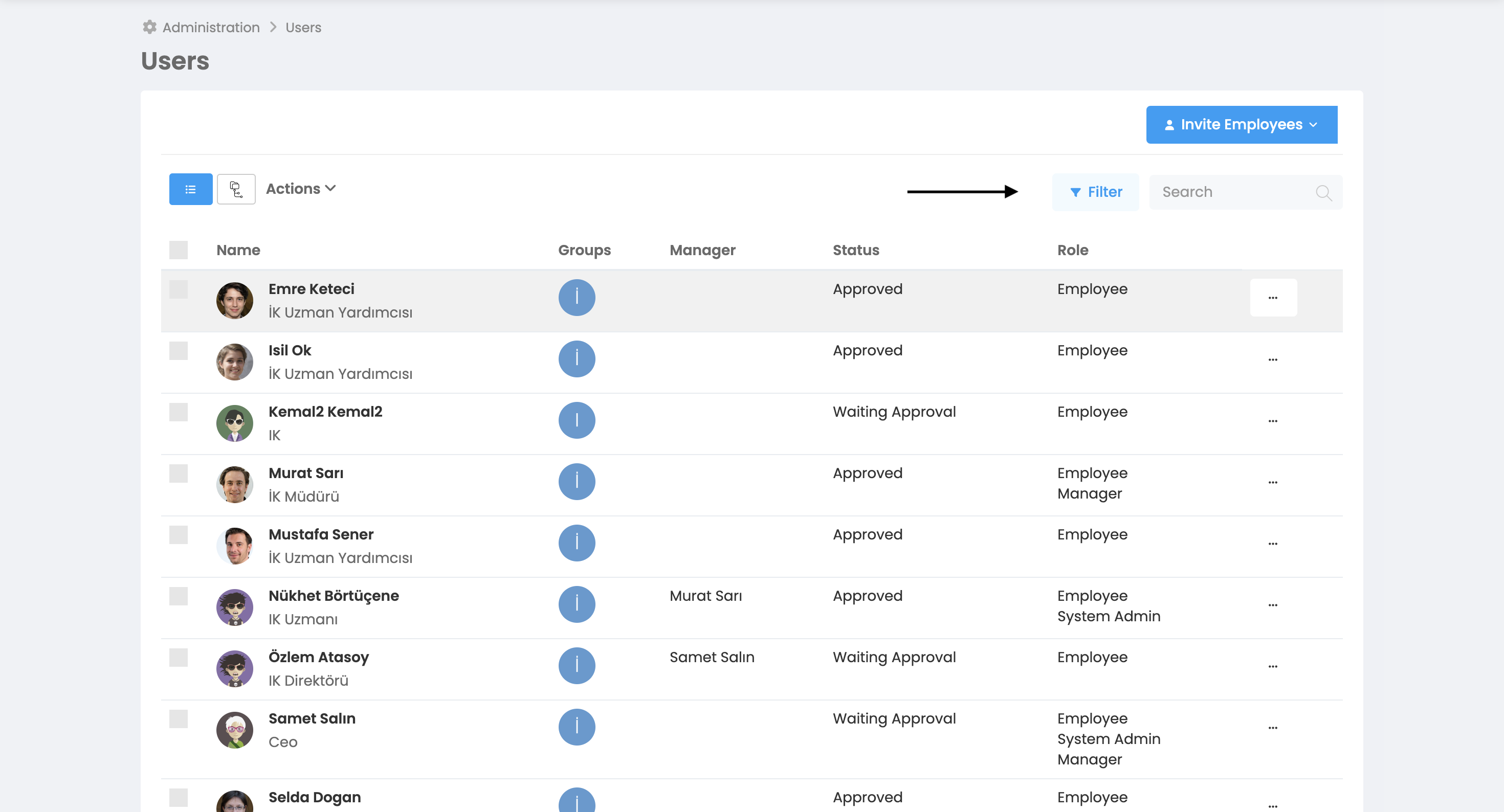The width and height of the screenshot is (1504, 812).
Task: Select the Isil Ok row checkbox
Action: click(x=179, y=351)
